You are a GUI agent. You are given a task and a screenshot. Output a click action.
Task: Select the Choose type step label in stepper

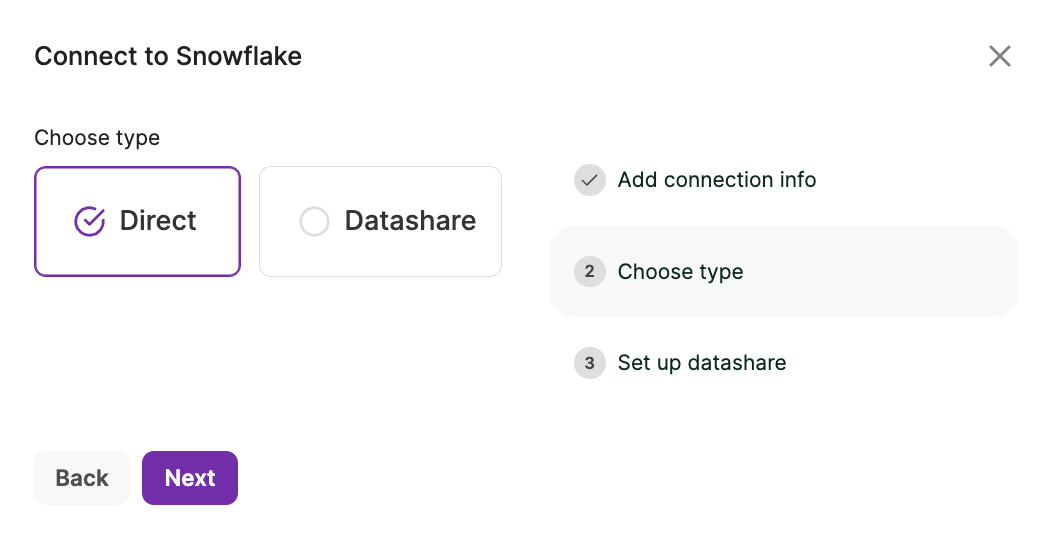tap(680, 272)
